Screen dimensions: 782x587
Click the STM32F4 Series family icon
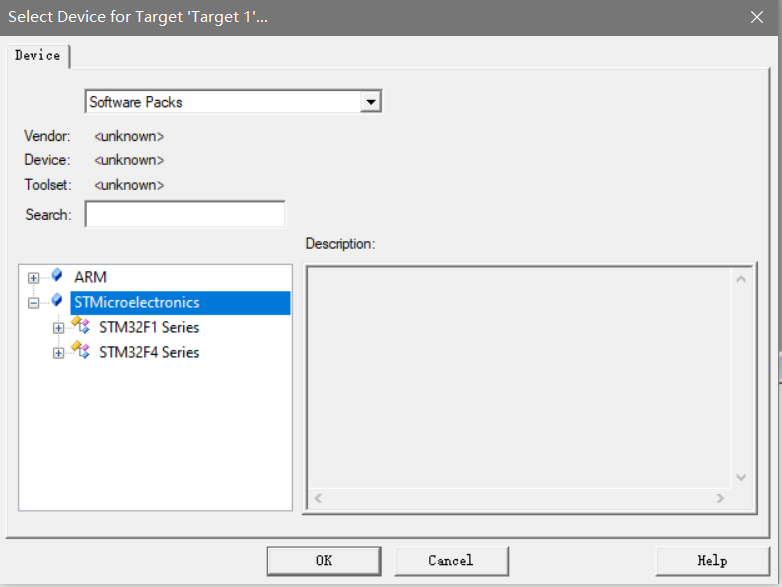(x=80, y=350)
